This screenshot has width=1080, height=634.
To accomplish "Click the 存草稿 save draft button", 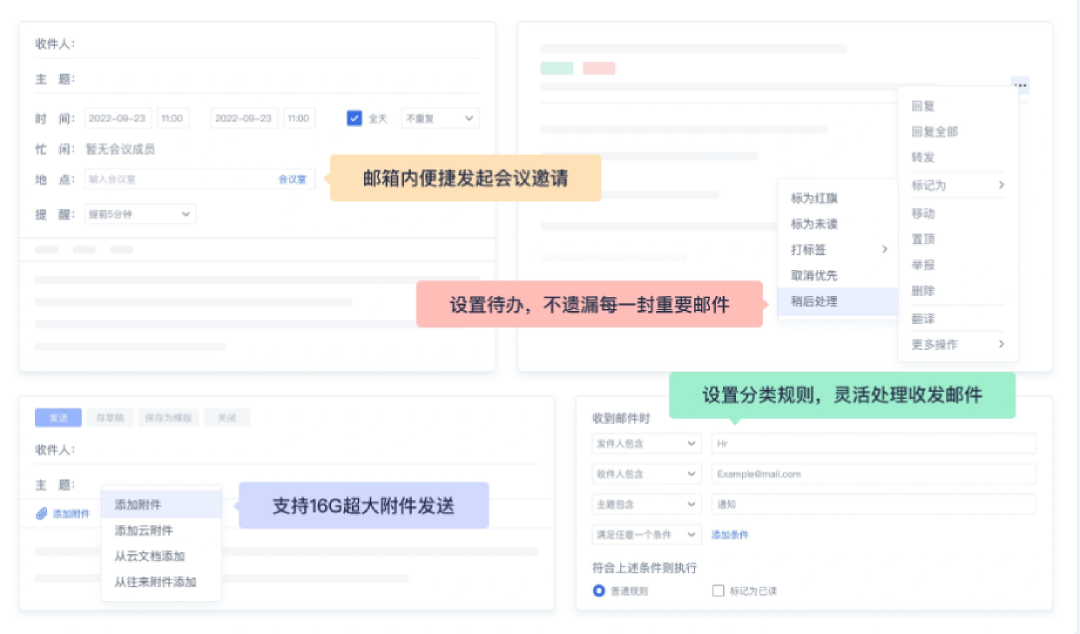I will (x=109, y=418).
